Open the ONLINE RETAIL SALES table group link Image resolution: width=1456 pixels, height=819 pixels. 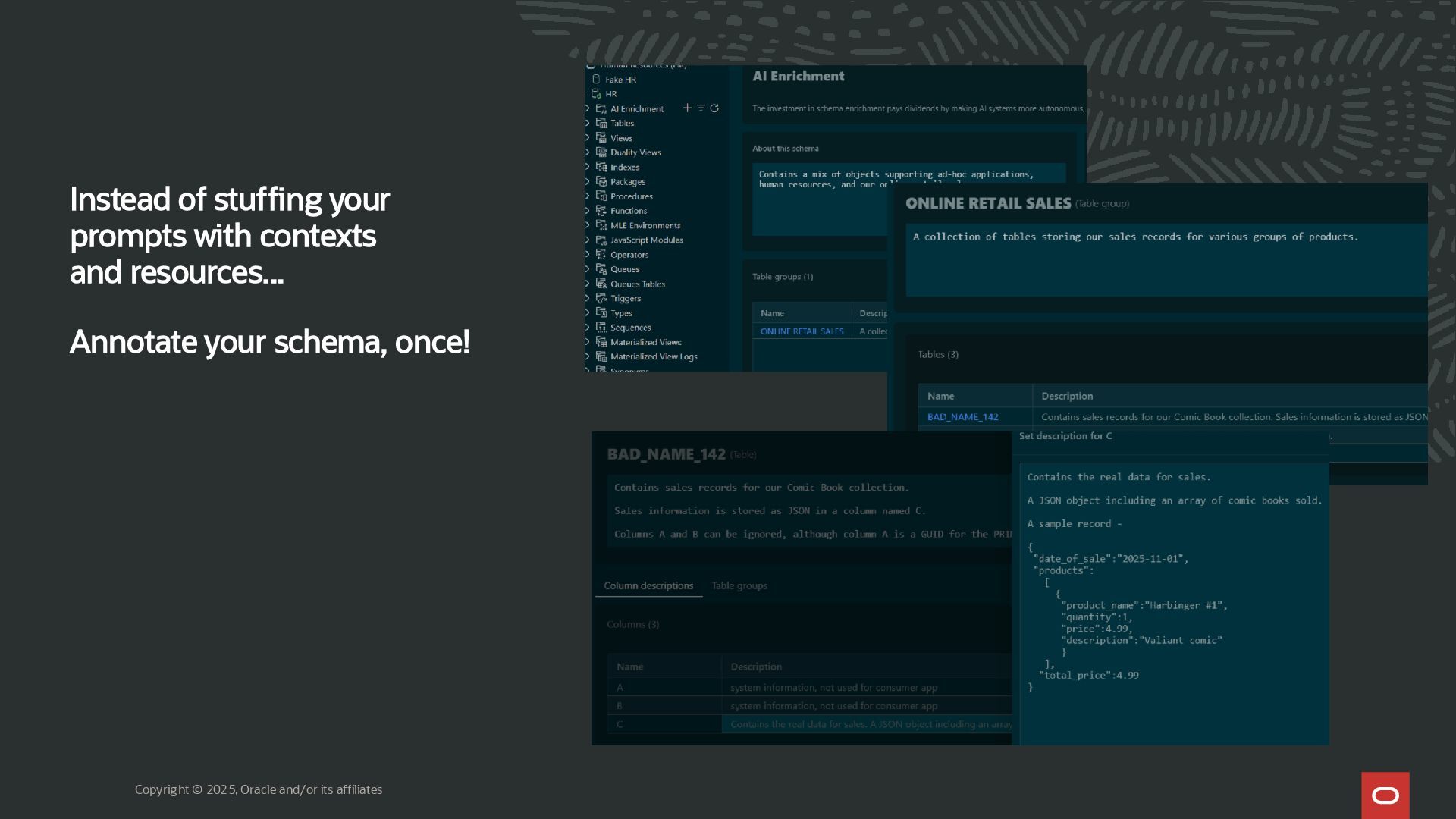(802, 331)
